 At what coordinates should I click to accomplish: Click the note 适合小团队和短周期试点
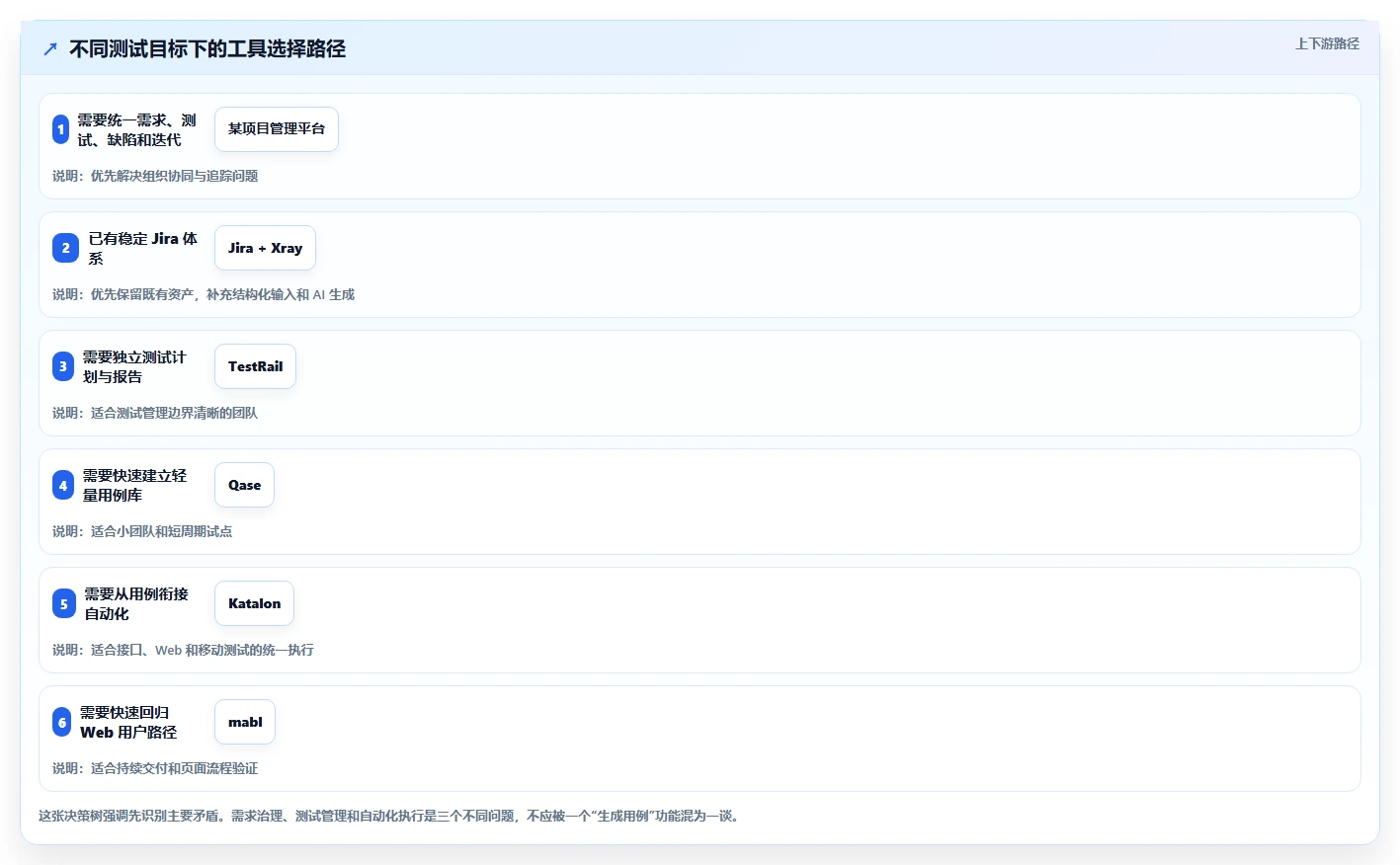(161, 531)
